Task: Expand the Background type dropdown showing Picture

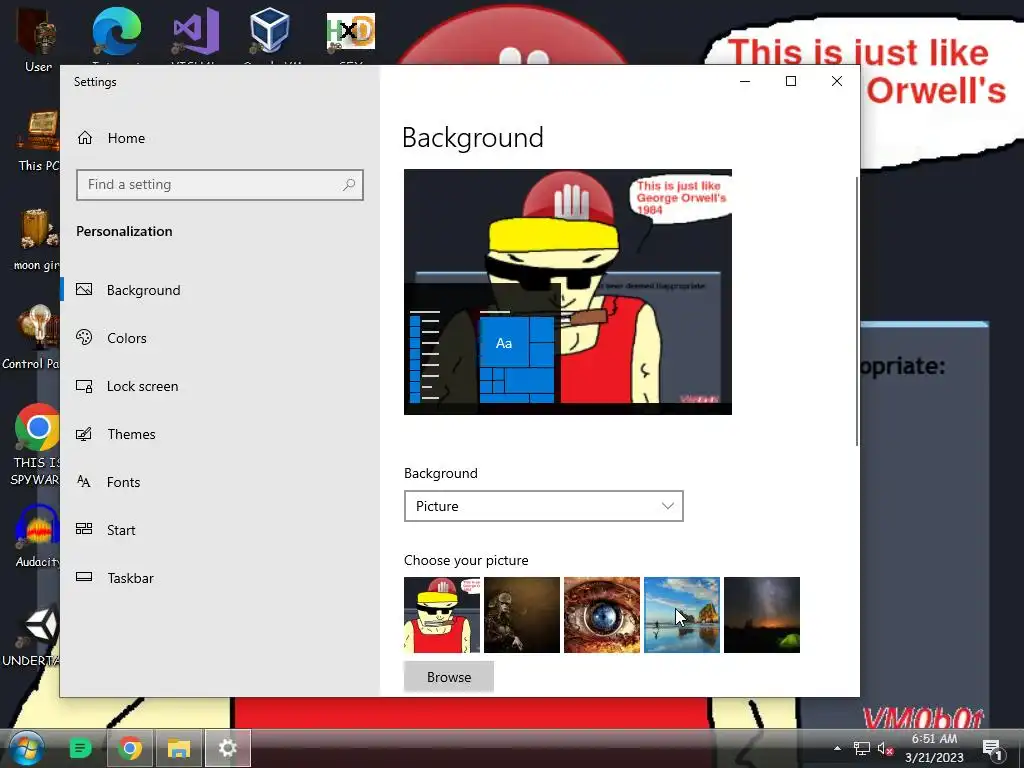Action: tap(543, 506)
